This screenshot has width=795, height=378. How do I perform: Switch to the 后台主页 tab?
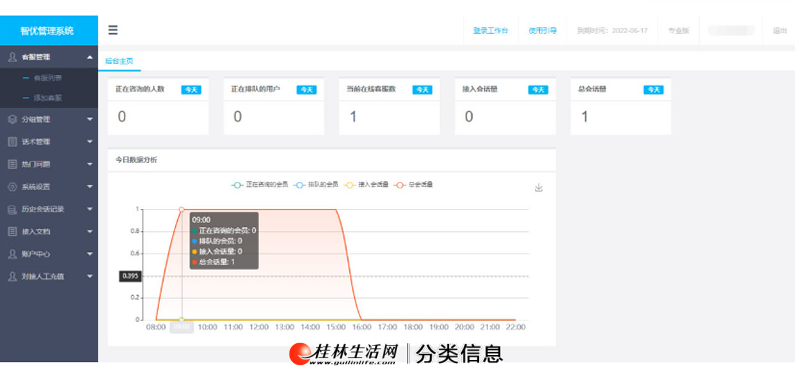[119, 61]
